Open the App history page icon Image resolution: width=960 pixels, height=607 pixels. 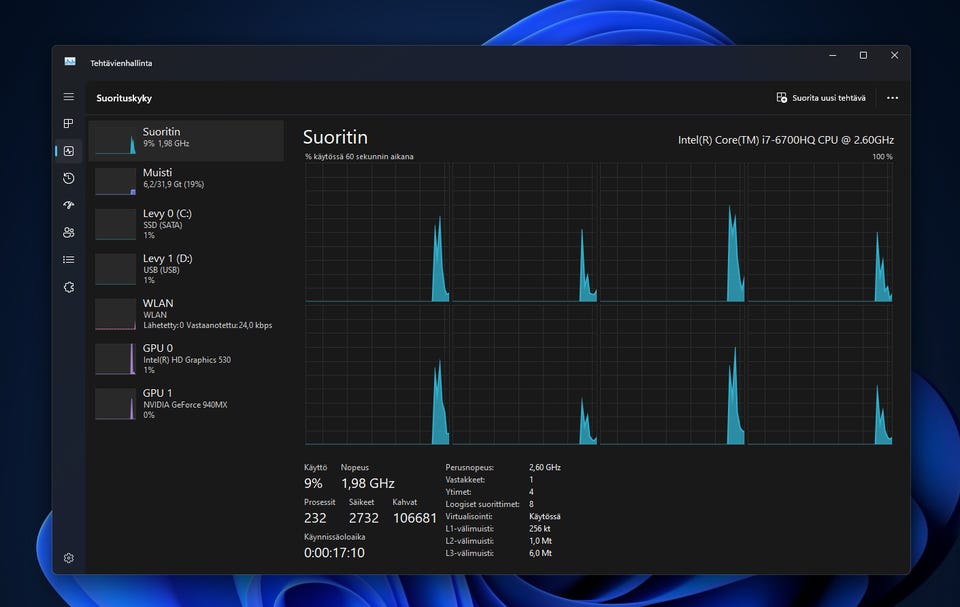tap(69, 178)
